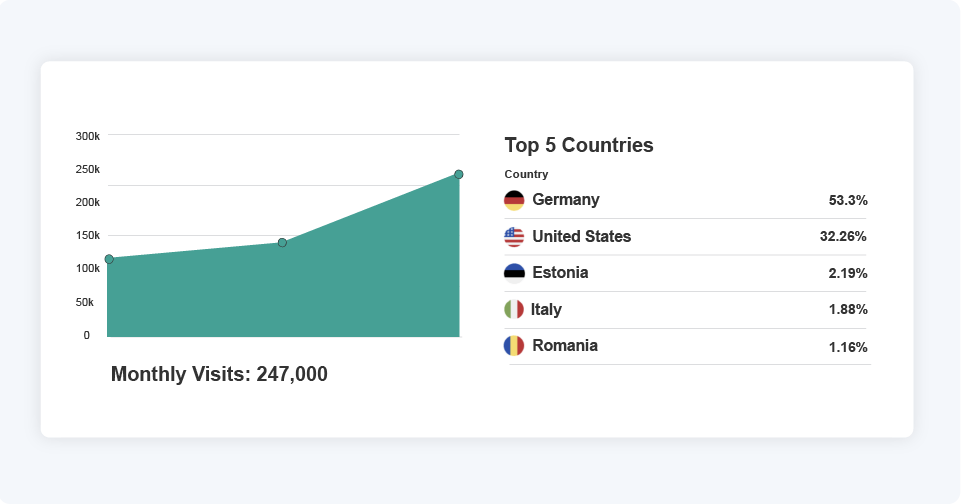Click the Italy flag icon
The image size is (961, 504).
pyautogui.click(x=514, y=310)
